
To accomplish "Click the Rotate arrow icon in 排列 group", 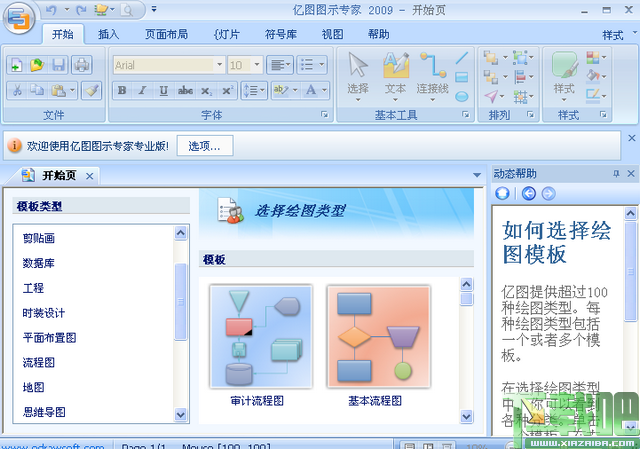I will pos(491,96).
